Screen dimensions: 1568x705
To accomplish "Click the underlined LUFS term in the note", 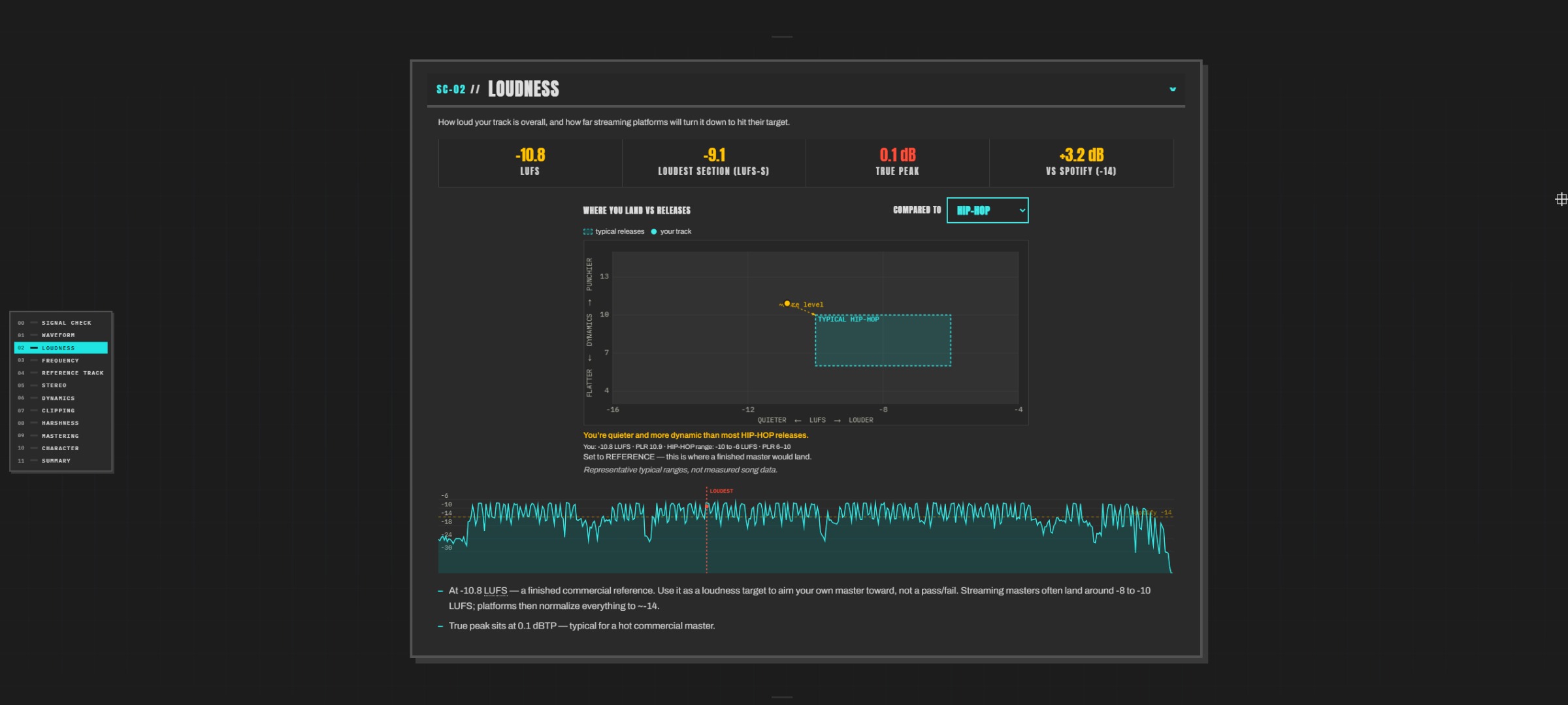I will (495, 591).
